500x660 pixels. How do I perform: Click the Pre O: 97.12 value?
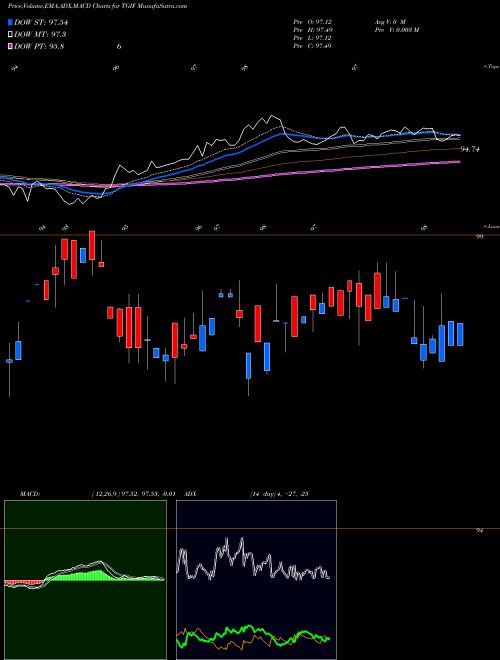pyautogui.click(x=312, y=21)
